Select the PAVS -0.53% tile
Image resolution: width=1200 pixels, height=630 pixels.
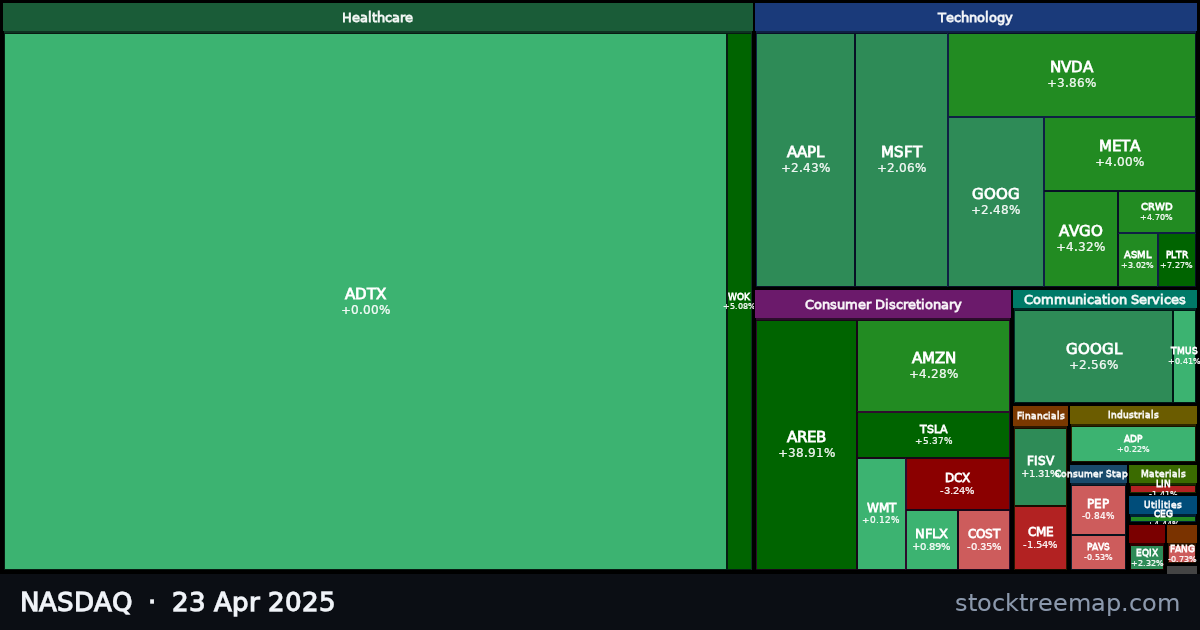point(1098,553)
